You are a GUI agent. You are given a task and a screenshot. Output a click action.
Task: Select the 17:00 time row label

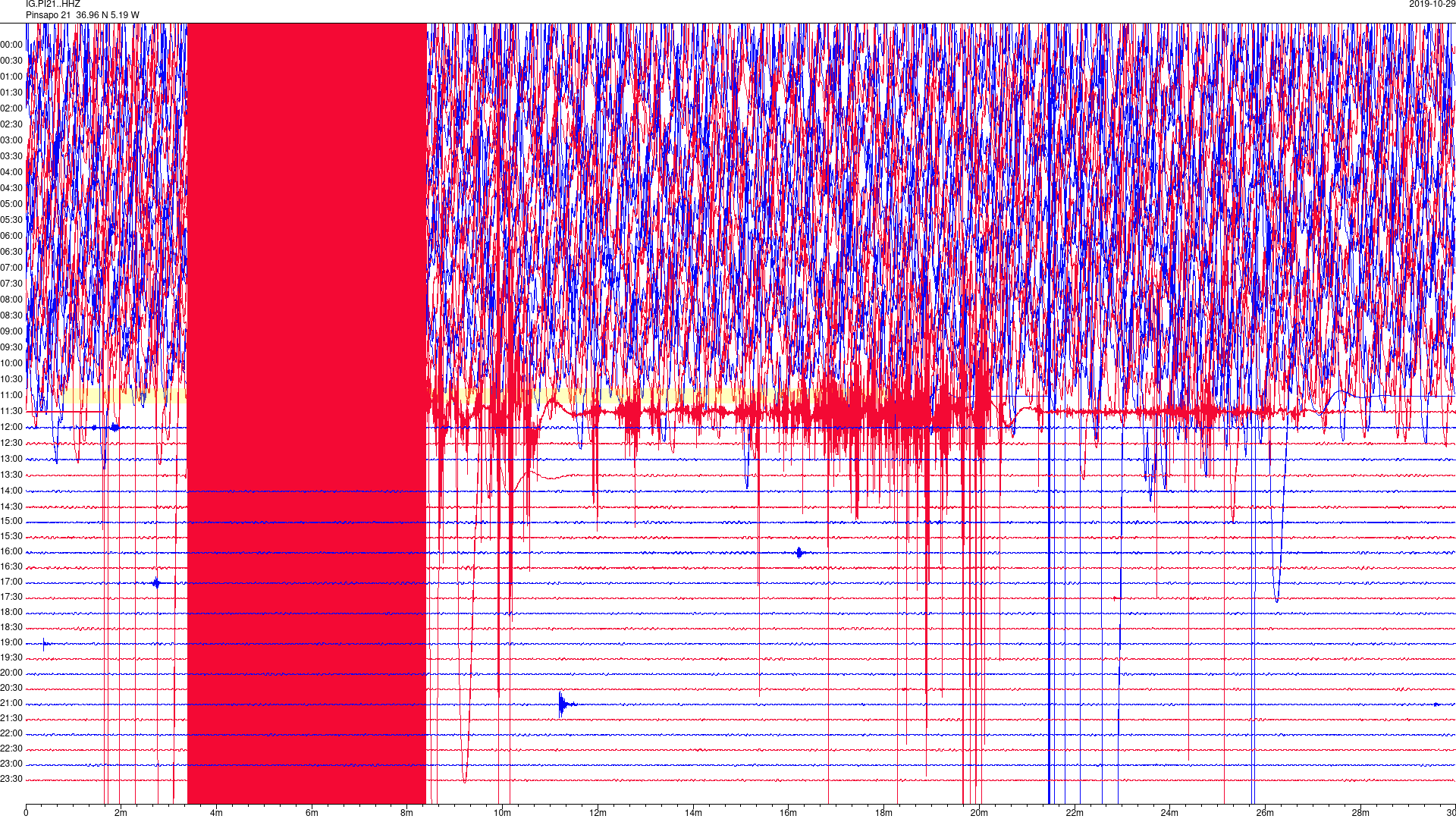(x=11, y=582)
